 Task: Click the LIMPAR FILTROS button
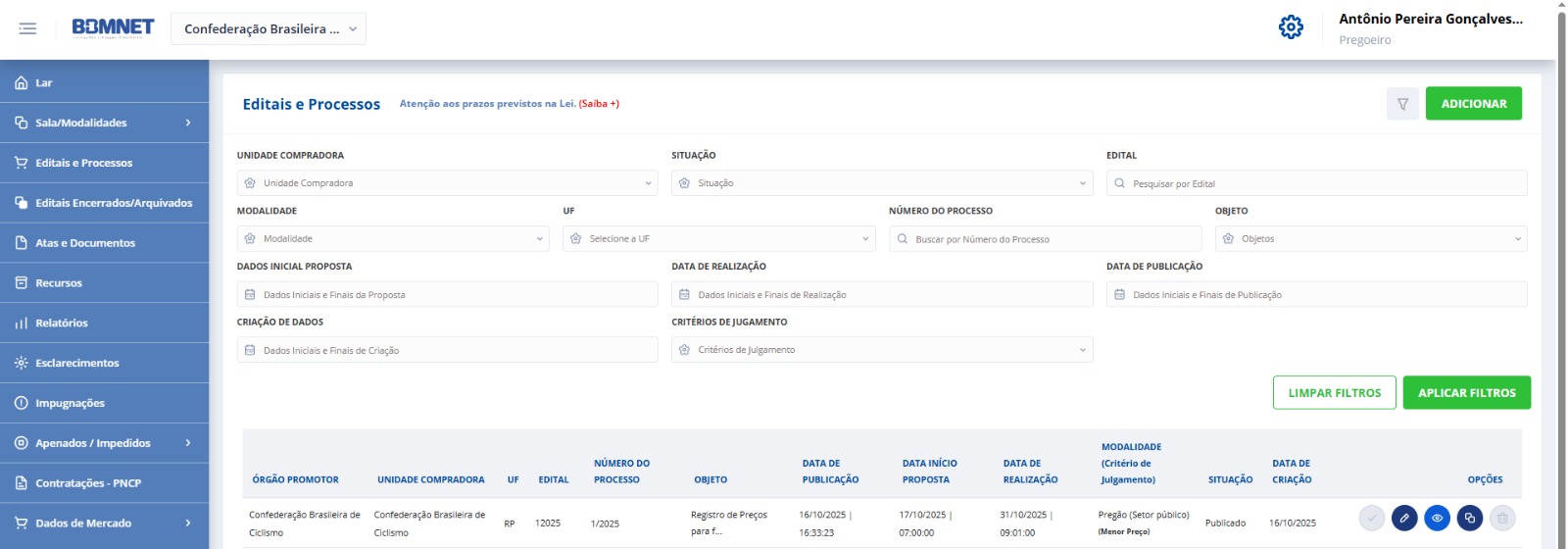tap(1334, 393)
